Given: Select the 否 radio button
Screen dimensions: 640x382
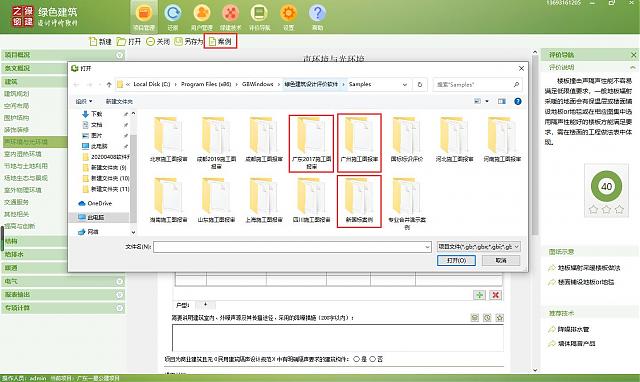Looking at the screenshot, I should point(372,359).
